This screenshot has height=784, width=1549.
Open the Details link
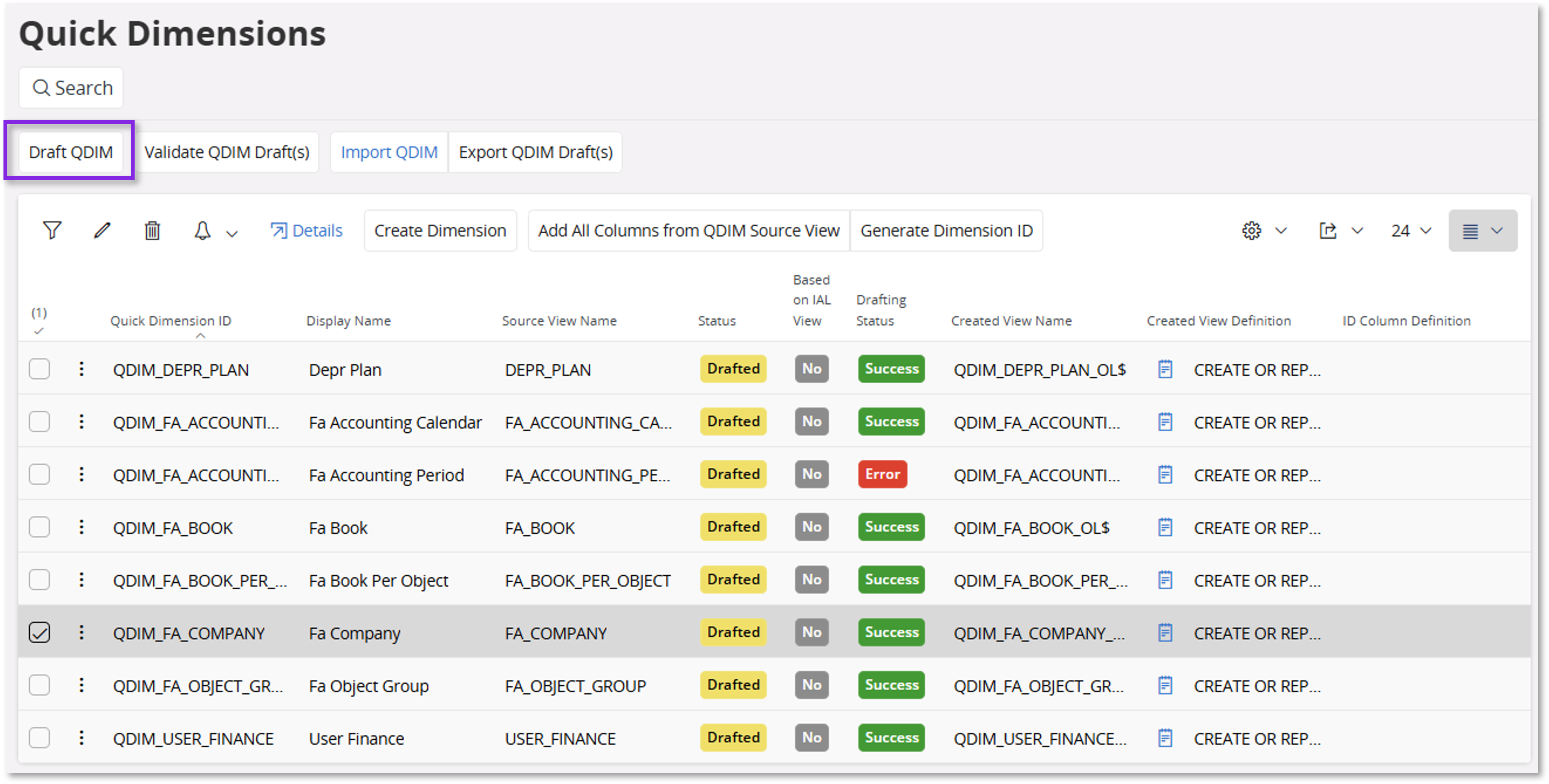click(307, 231)
